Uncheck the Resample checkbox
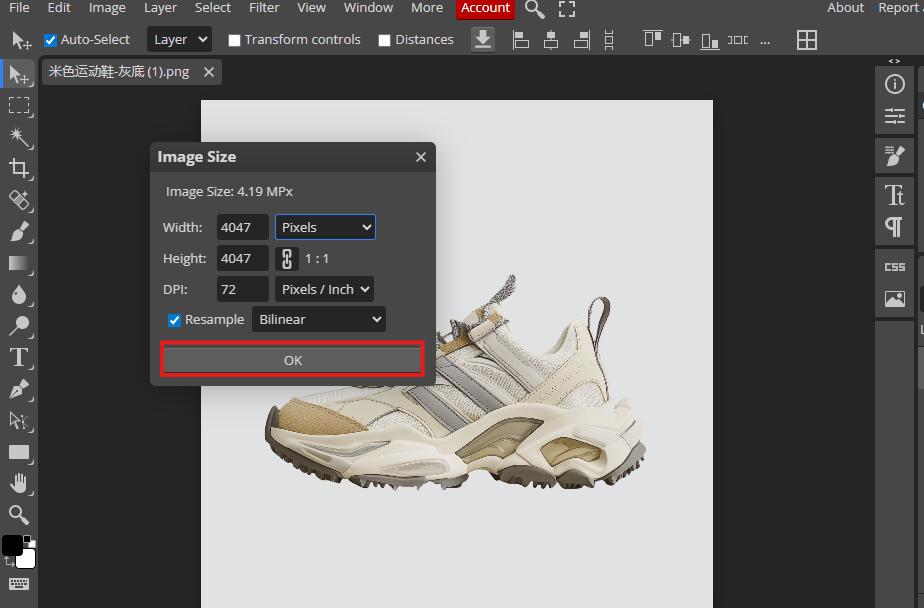The image size is (924, 608). pyautogui.click(x=174, y=320)
